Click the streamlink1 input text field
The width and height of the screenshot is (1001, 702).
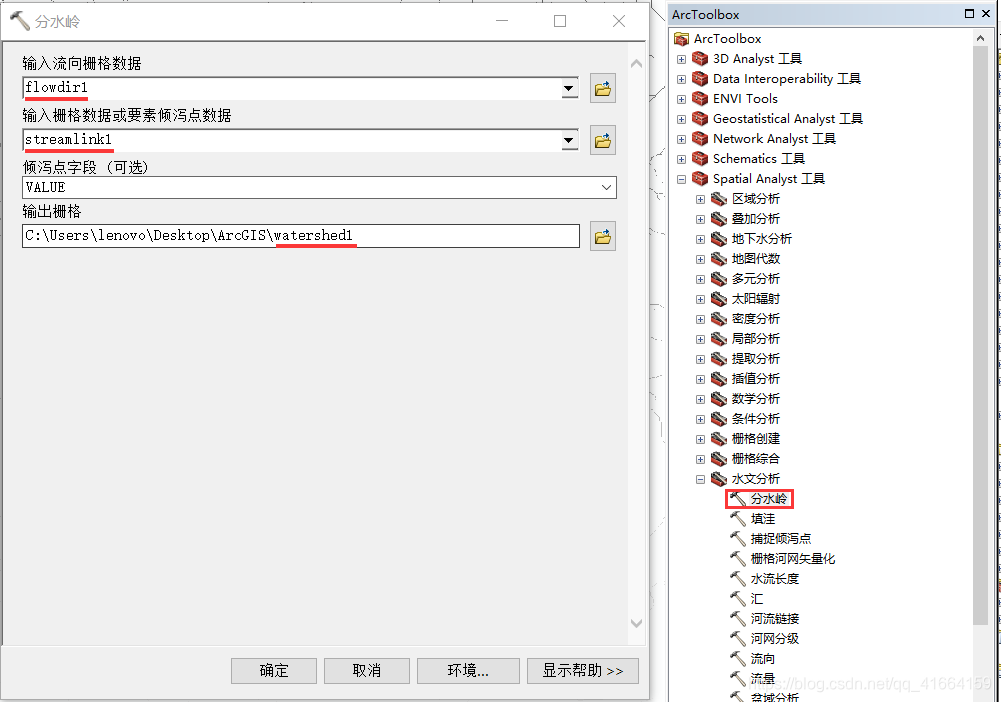pyautogui.click(x=292, y=140)
